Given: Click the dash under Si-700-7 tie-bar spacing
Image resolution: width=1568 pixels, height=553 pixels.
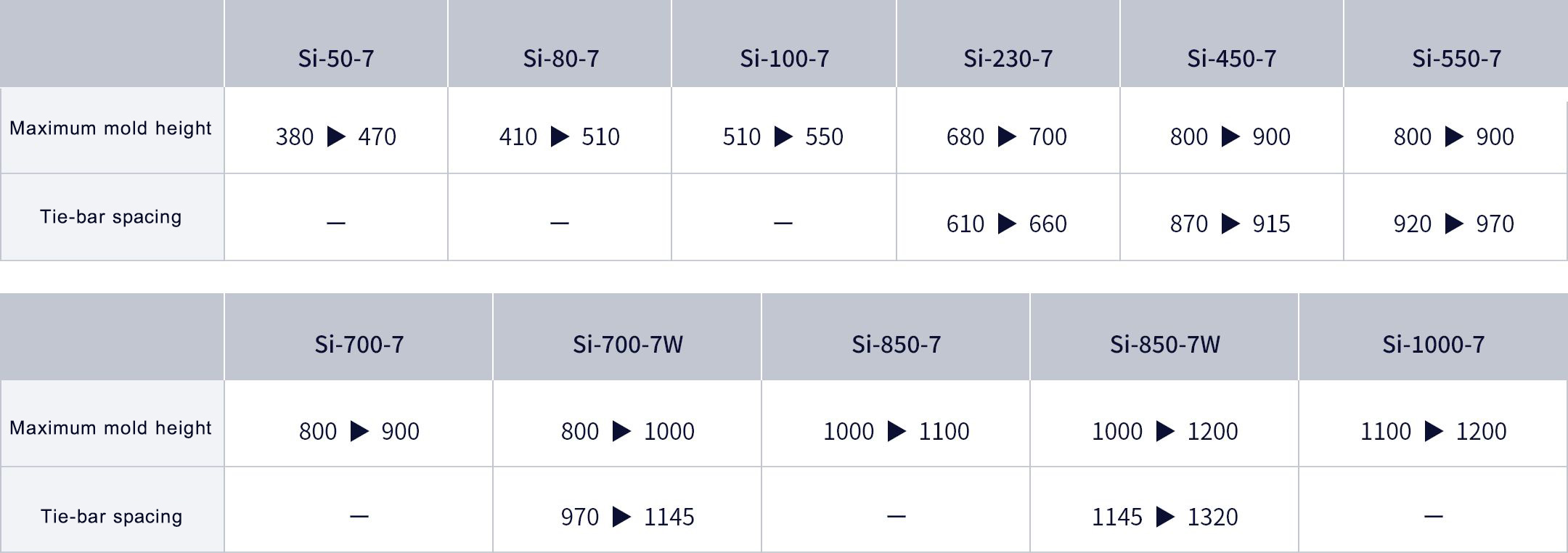Looking at the screenshot, I should pos(359,517).
